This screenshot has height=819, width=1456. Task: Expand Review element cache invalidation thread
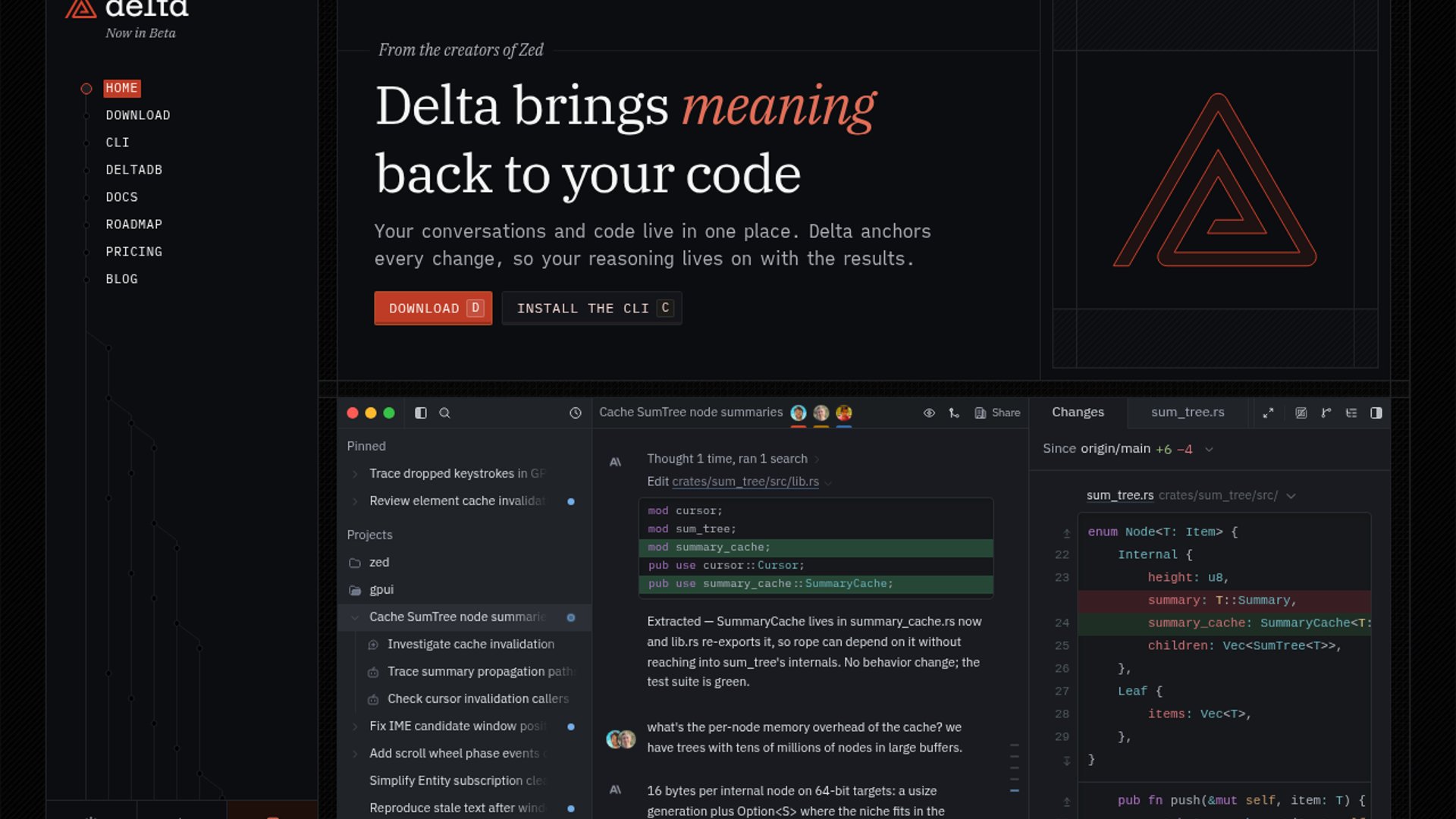tap(355, 501)
